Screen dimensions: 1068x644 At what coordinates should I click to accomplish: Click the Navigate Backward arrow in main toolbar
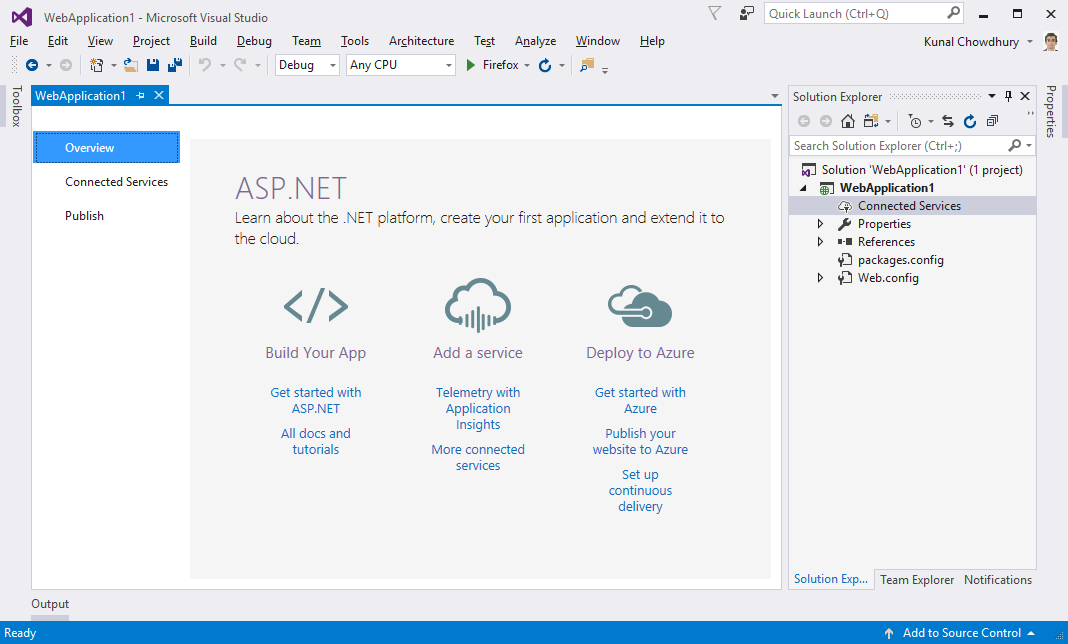[31, 65]
